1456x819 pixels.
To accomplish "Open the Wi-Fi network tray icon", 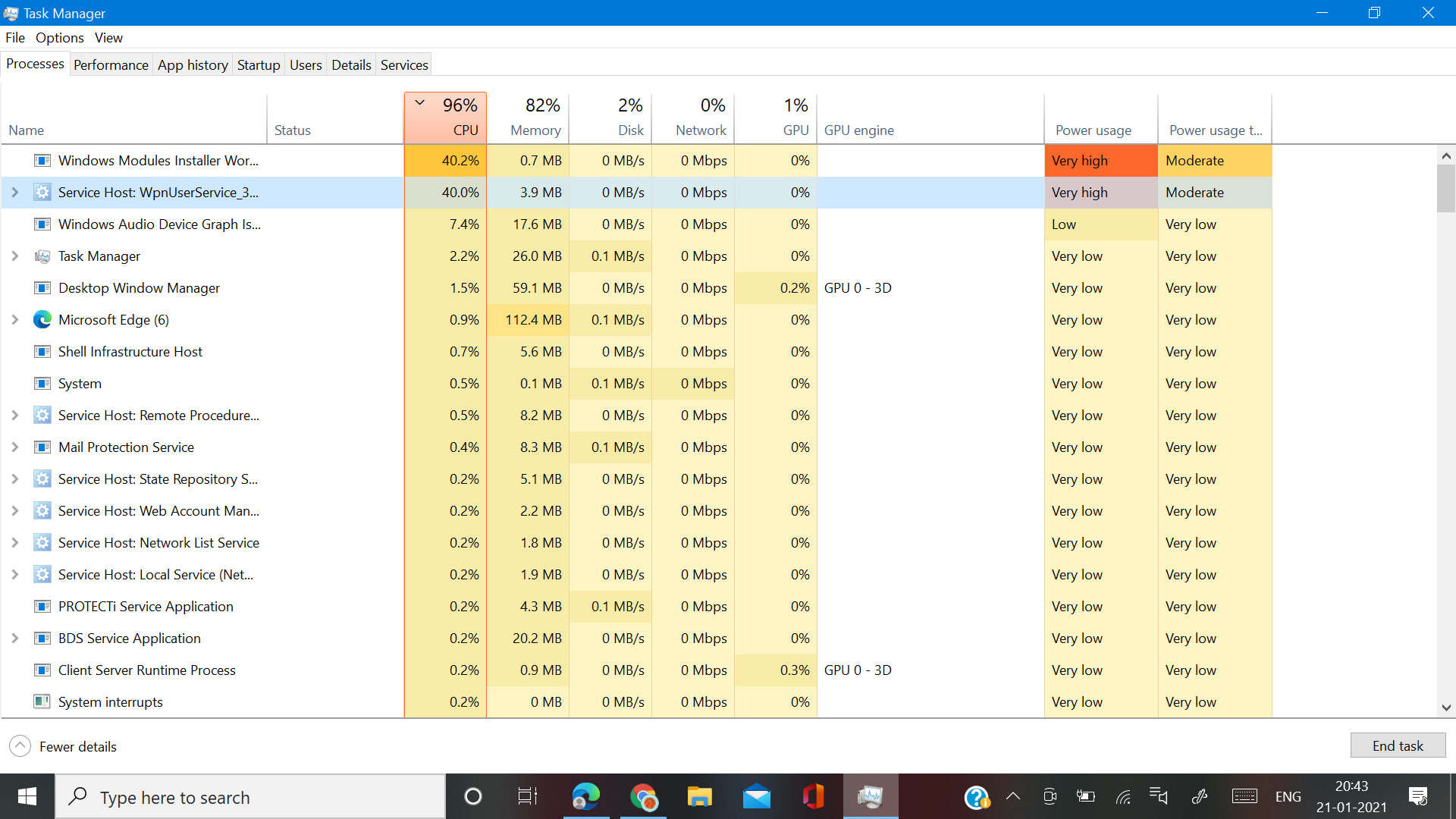I will point(1123,796).
